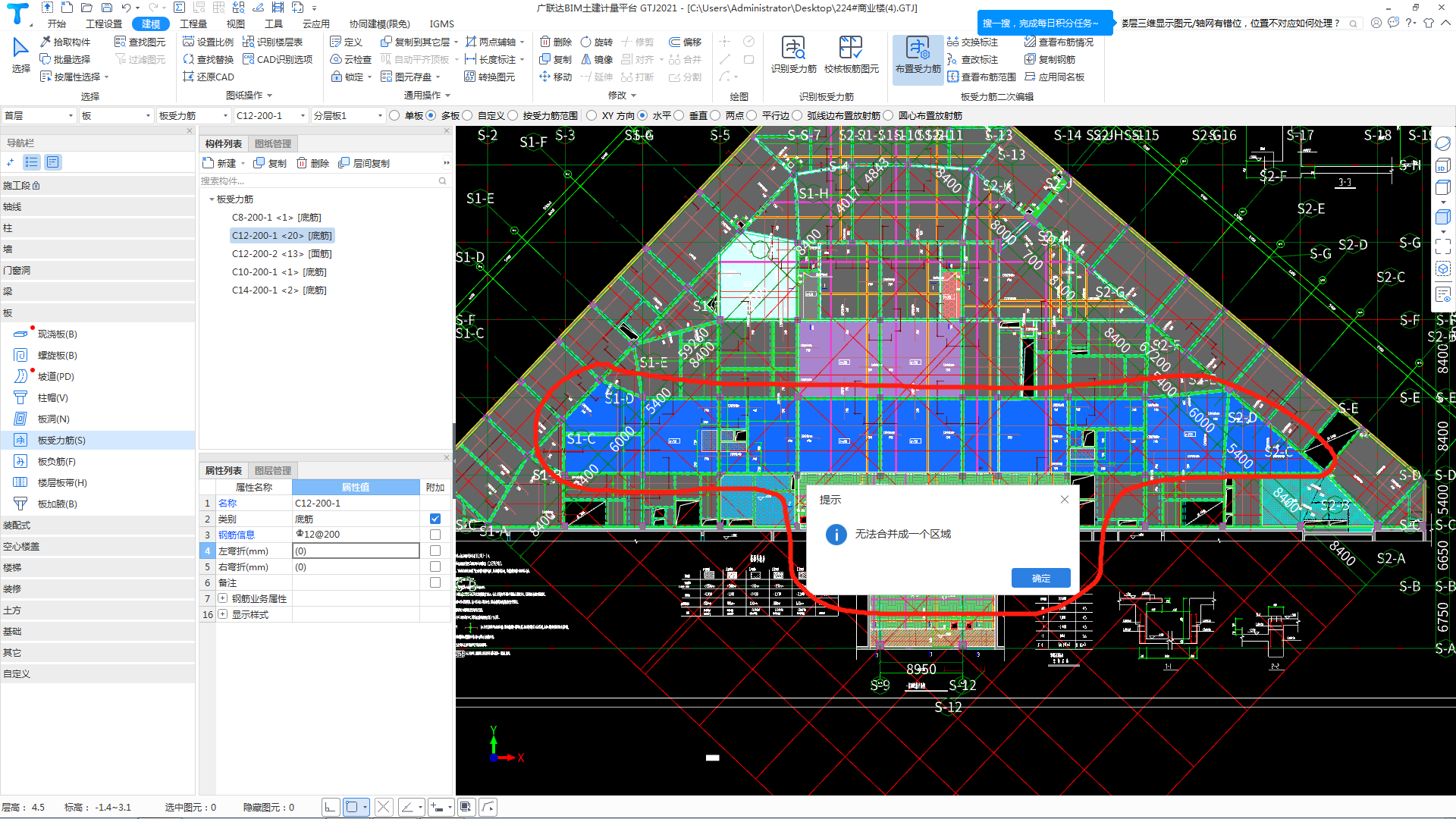
Task: Switch to 图纸管理 tab in component panel
Action: [x=273, y=144]
